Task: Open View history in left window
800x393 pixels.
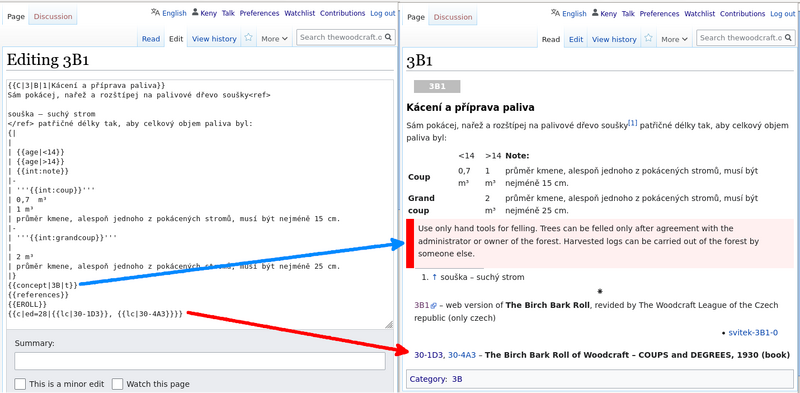Action: (x=214, y=39)
